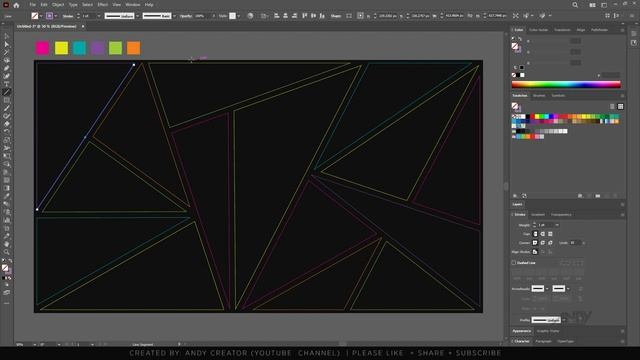Switch to the Gradient tab
This screenshot has height=360, width=640.
click(538, 215)
